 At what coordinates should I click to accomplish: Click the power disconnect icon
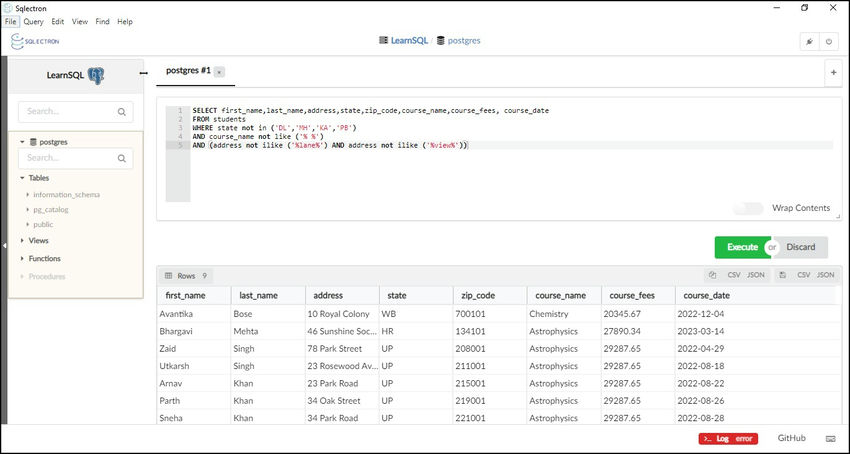coord(828,42)
